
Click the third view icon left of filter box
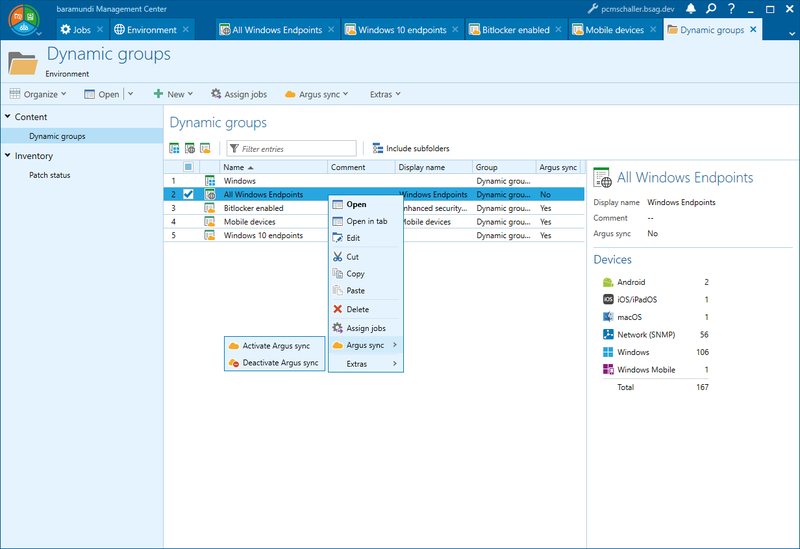[205, 148]
